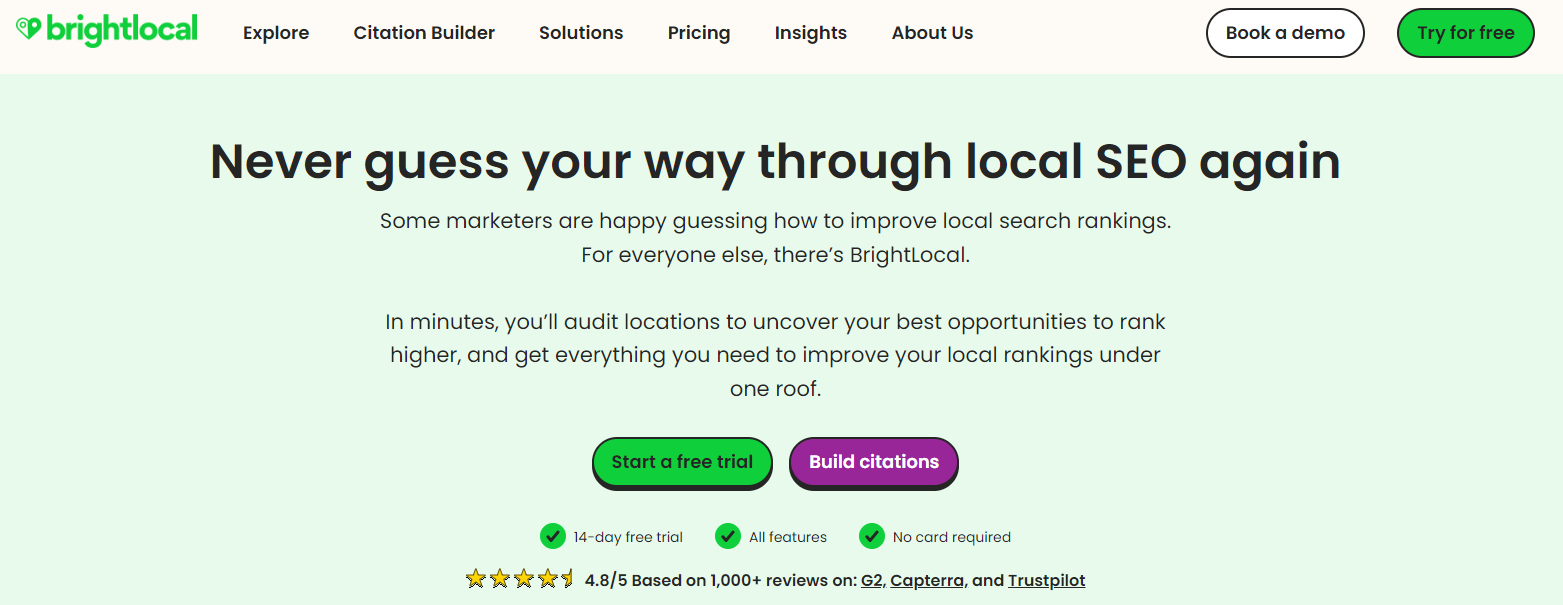Open the Citation Builder menu
This screenshot has width=1563, height=605.
tap(424, 33)
